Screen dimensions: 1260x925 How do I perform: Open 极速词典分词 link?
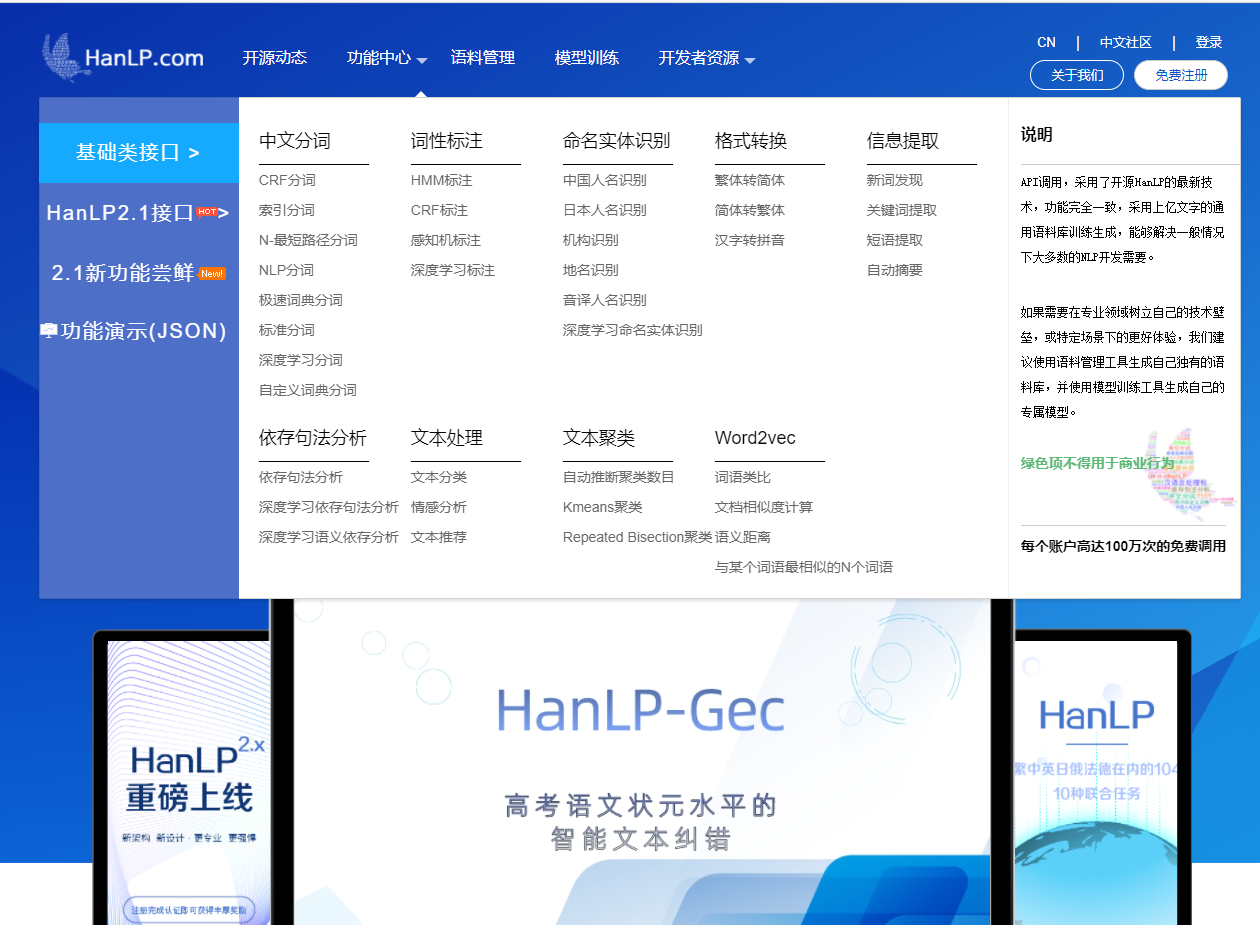(x=301, y=300)
